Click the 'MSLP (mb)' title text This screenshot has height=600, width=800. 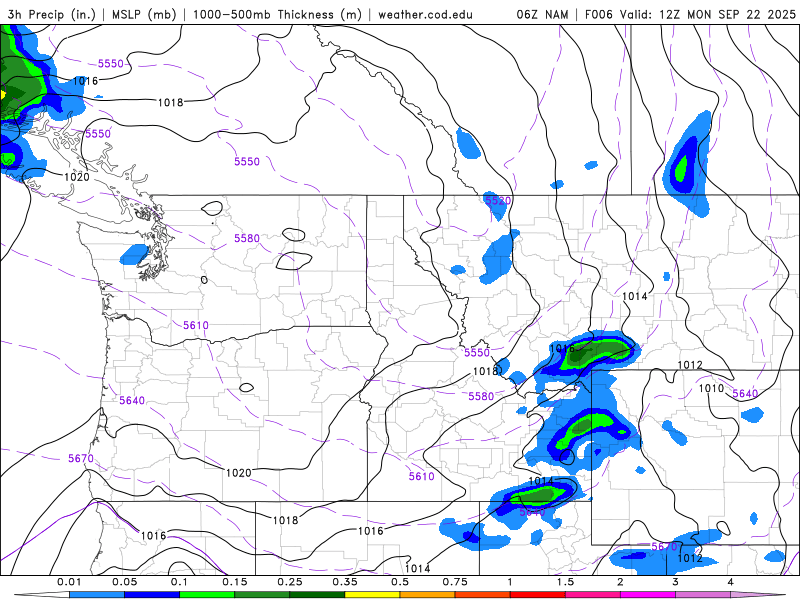point(144,14)
